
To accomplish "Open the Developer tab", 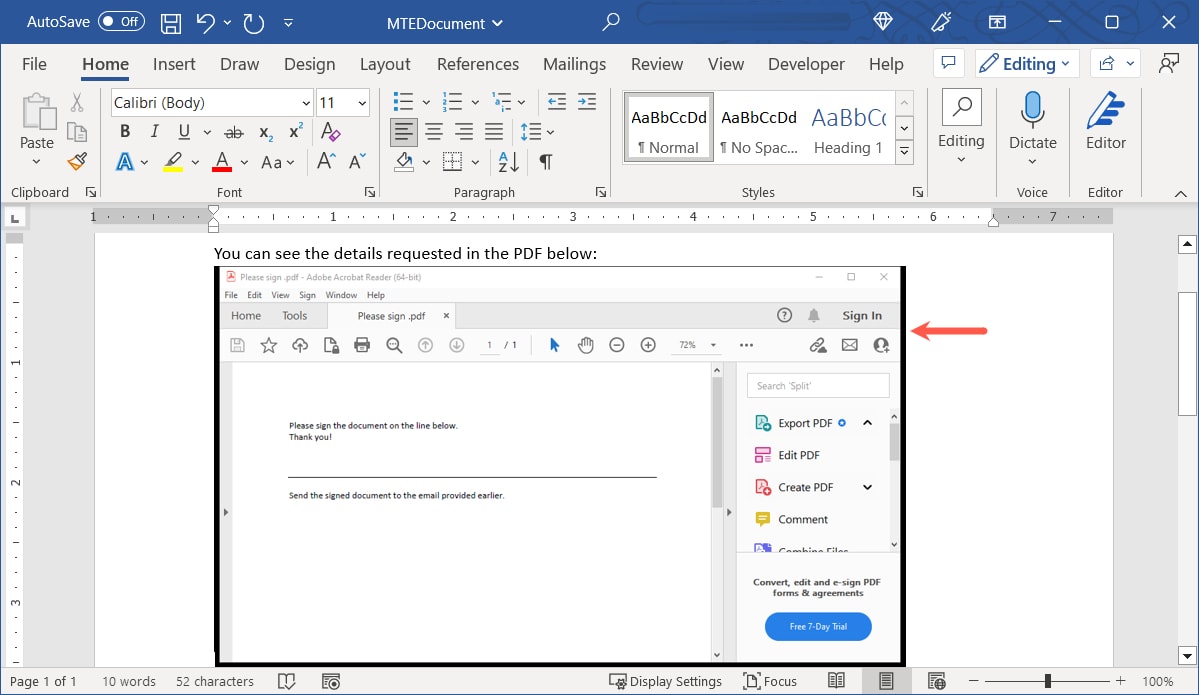I will pos(806,64).
